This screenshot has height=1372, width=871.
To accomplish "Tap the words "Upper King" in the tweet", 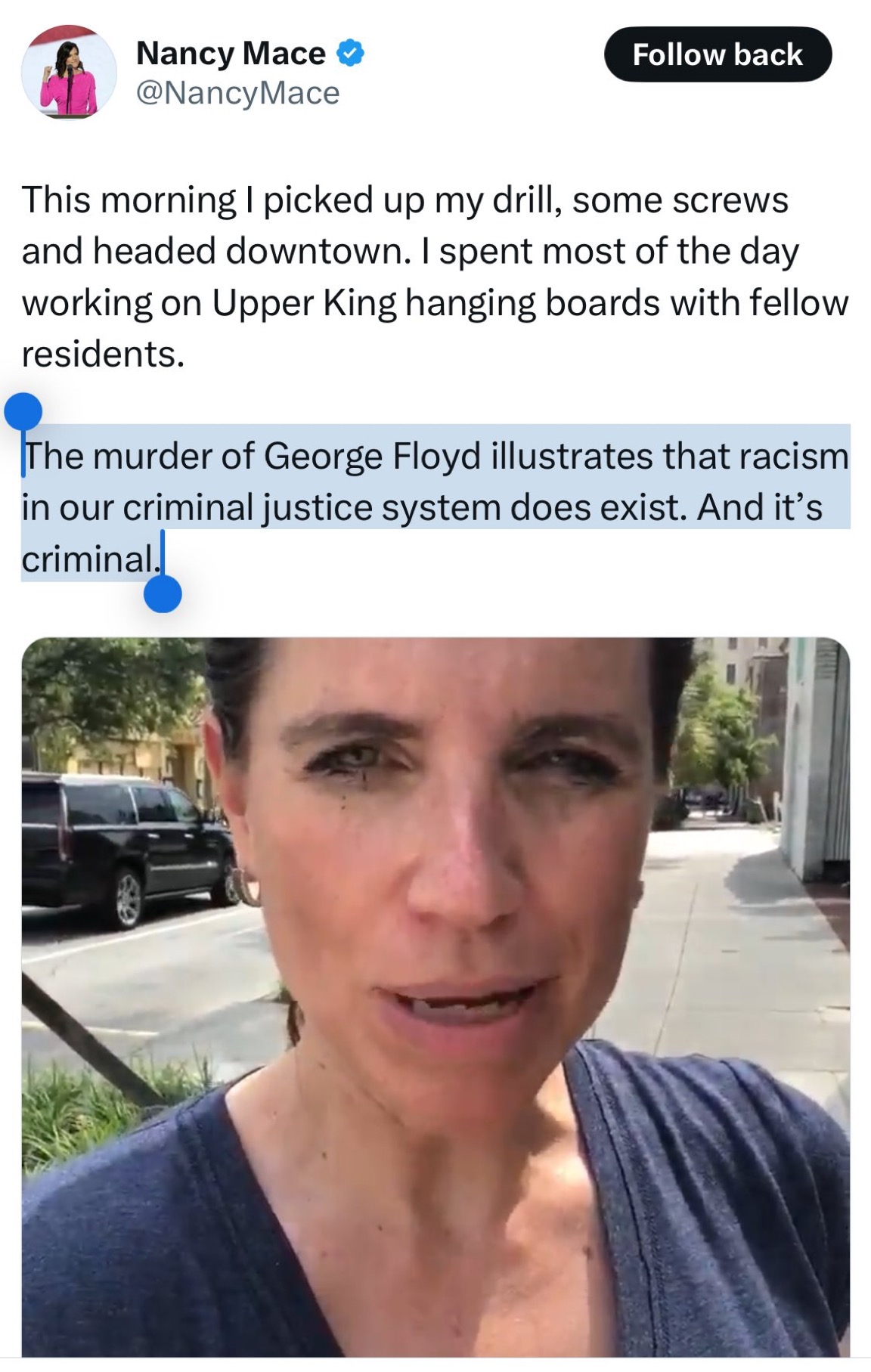I will pos(303,303).
